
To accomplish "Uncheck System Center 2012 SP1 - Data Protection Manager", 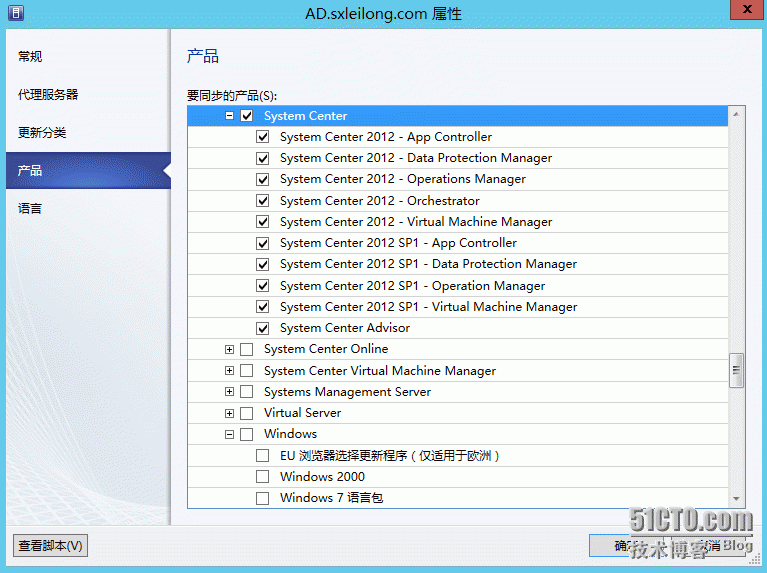I will click(263, 264).
